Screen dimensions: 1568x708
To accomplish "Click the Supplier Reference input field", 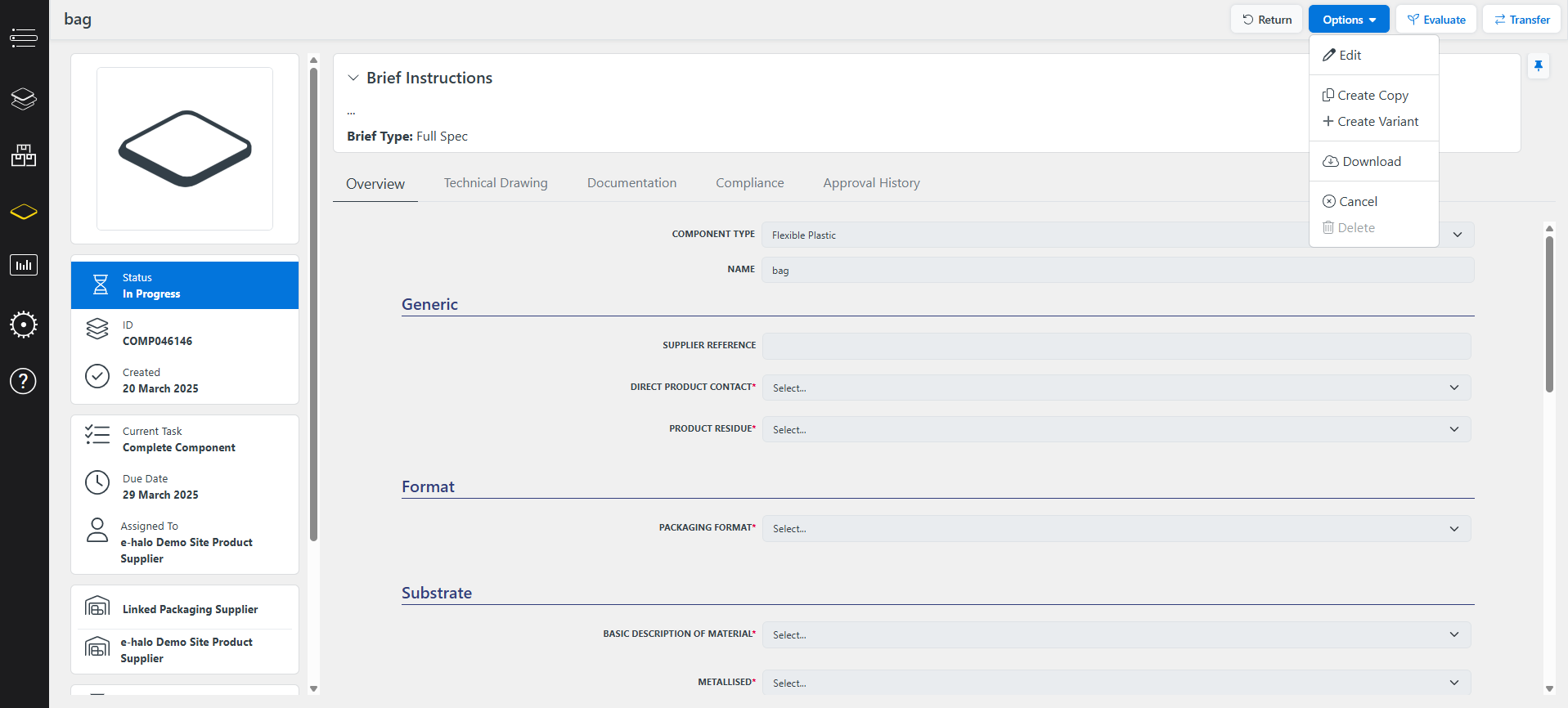I will [x=1116, y=346].
